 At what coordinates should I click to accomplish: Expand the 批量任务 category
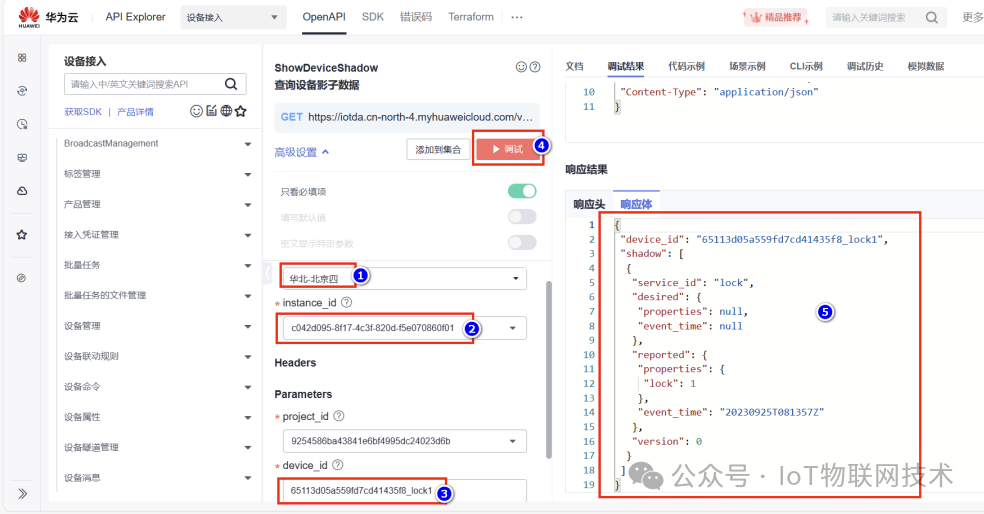click(x=156, y=265)
